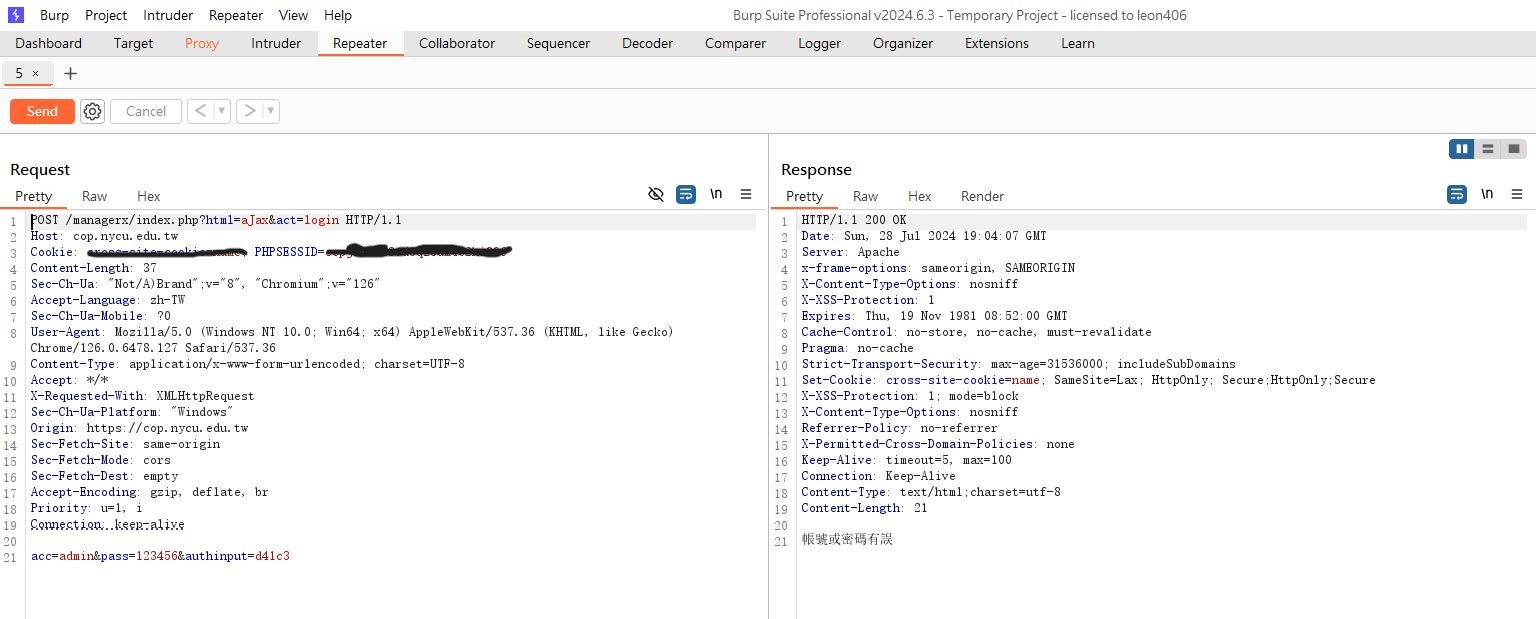Viewport: 1536px width, 619px height.
Task: Click the Server: Apache response header
Action: click(850, 252)
